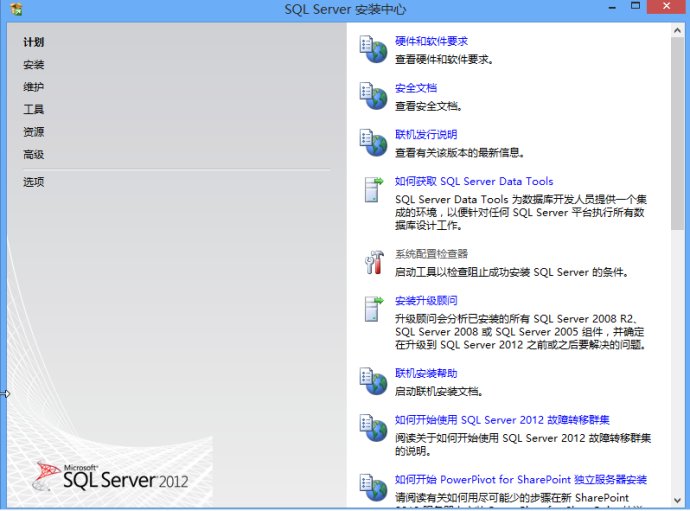Click the document icon next to 安全文档
690x511 pixels.
(x=373, y=96)
